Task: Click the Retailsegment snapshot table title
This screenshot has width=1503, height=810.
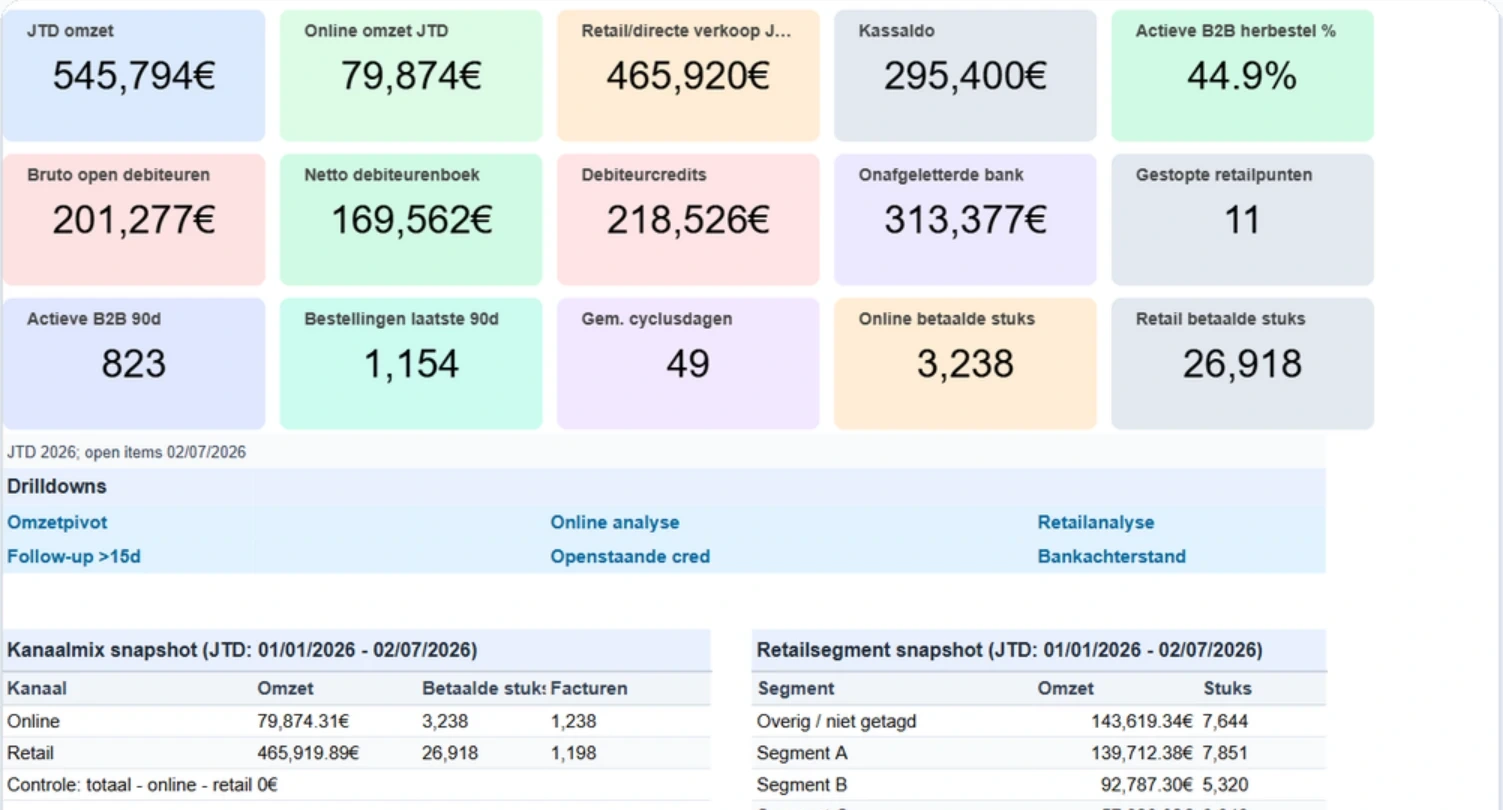Action: (x=1010, y=651)
